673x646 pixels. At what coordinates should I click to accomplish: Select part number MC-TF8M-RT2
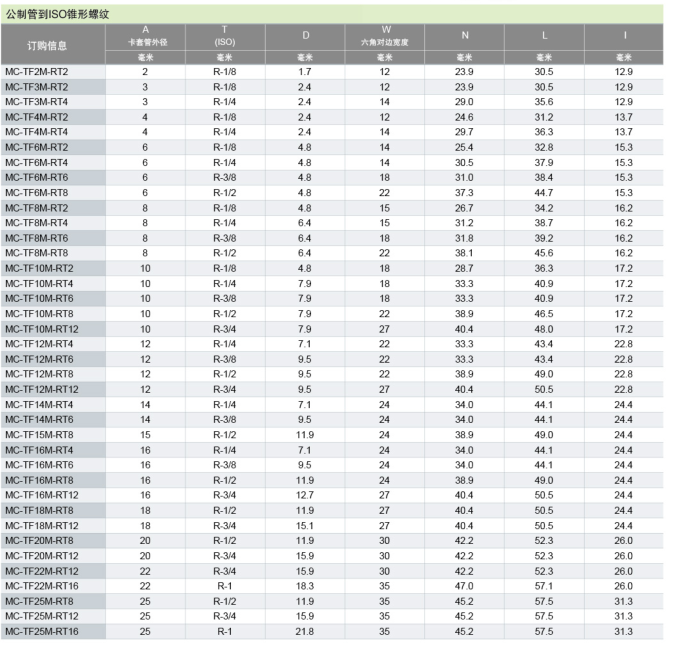(37, 208)
